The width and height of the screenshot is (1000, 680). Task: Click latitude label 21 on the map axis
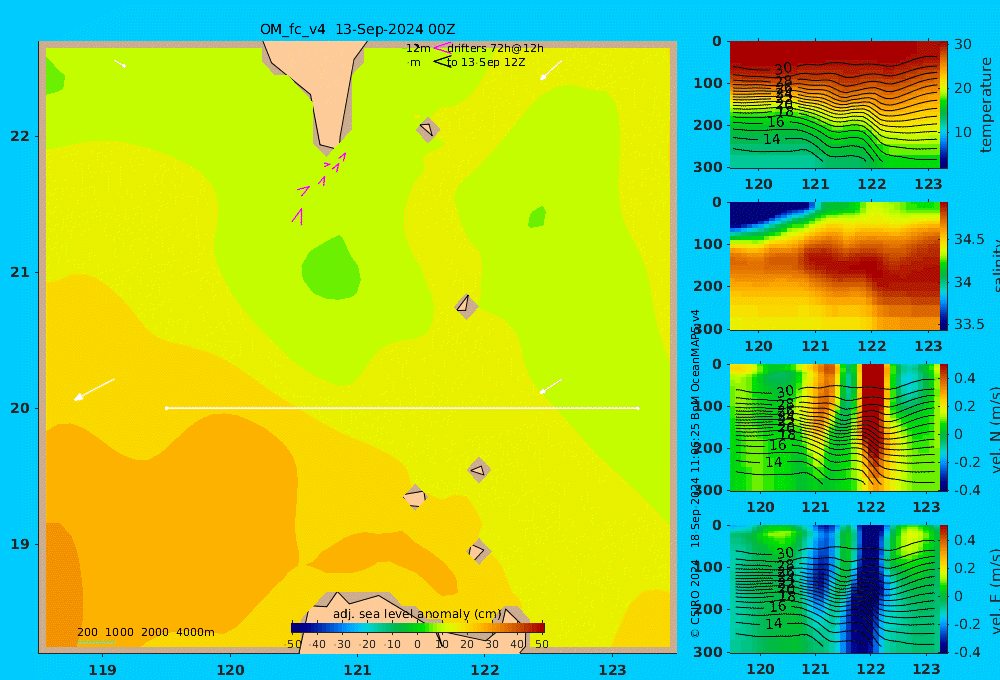20,272
